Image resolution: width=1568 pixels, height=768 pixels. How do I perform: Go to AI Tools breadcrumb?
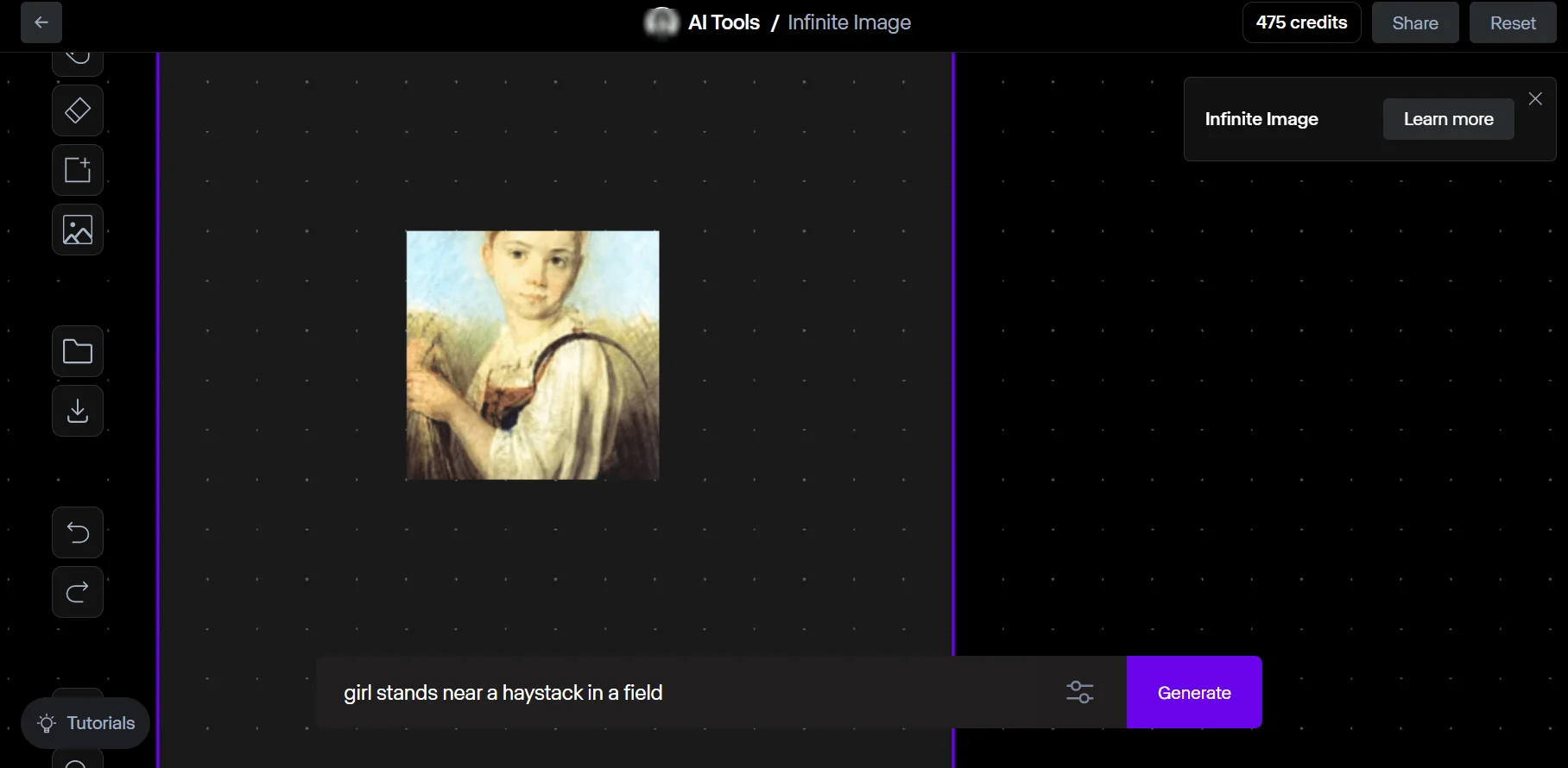click(724, 22)
